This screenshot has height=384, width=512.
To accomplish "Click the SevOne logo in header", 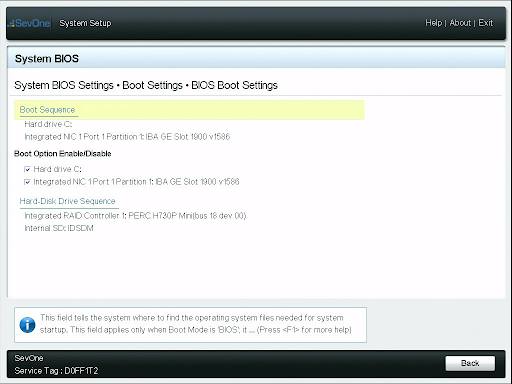I will (x=29, y=23).
